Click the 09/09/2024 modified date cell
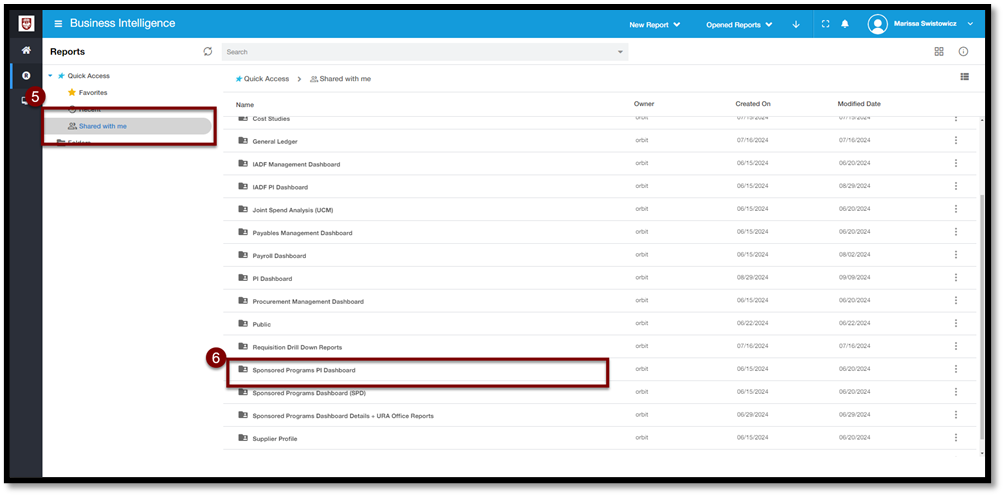1004x495 pixels. point(854,277)
